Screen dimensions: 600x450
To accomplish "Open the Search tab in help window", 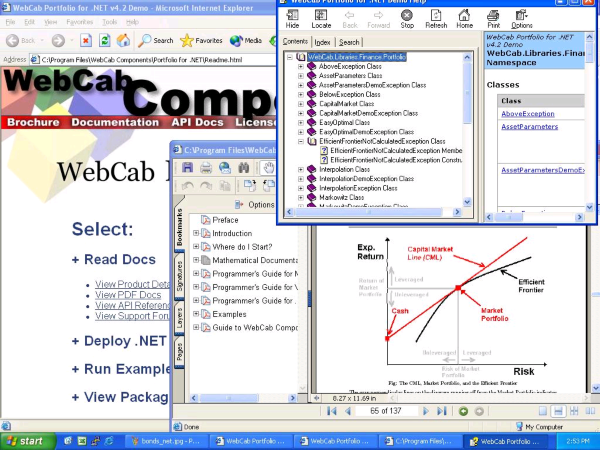I will pos(349,43).
